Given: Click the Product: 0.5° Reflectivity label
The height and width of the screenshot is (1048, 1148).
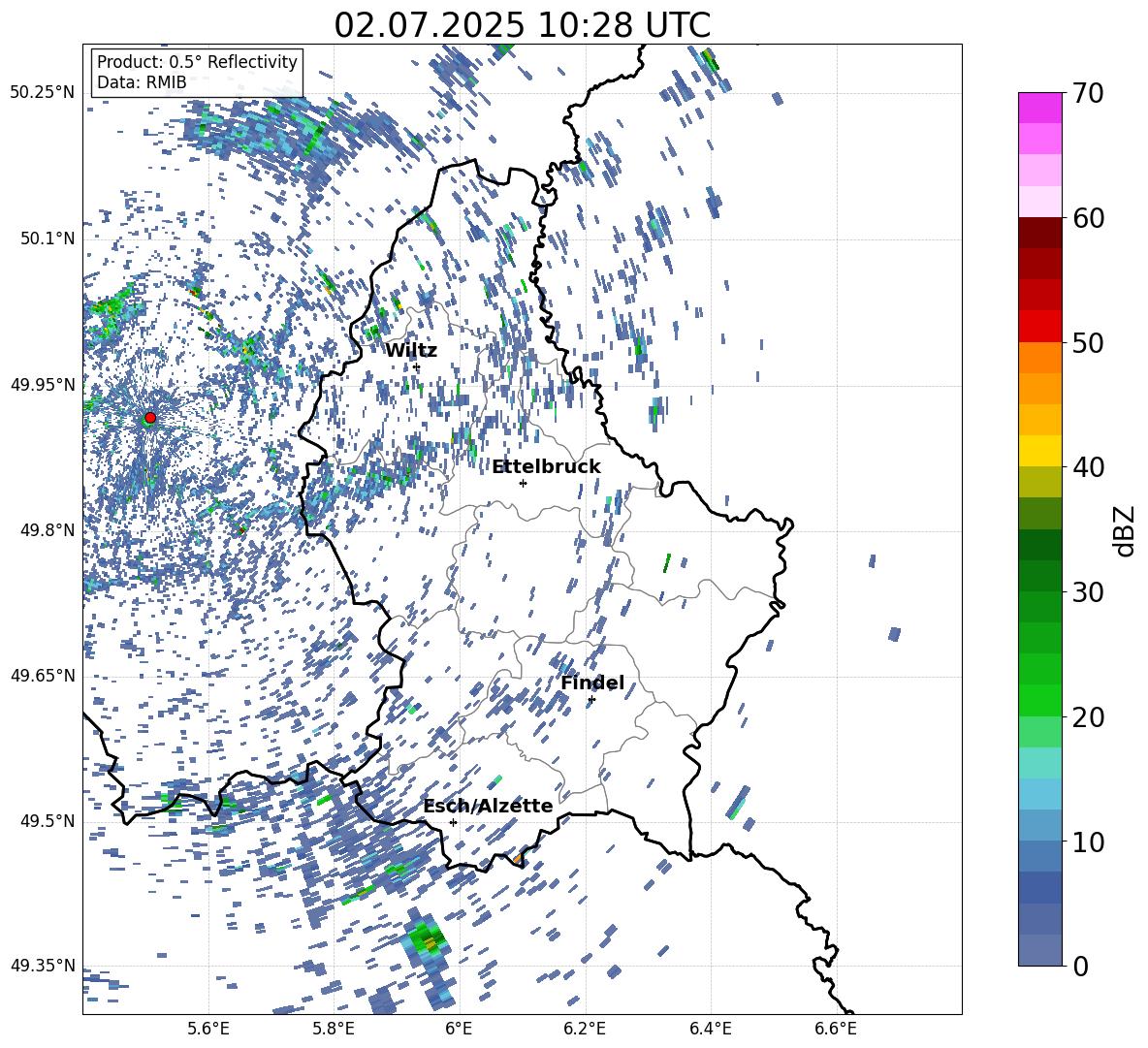Looking at the screenshot, I should [x=197, y=62].
